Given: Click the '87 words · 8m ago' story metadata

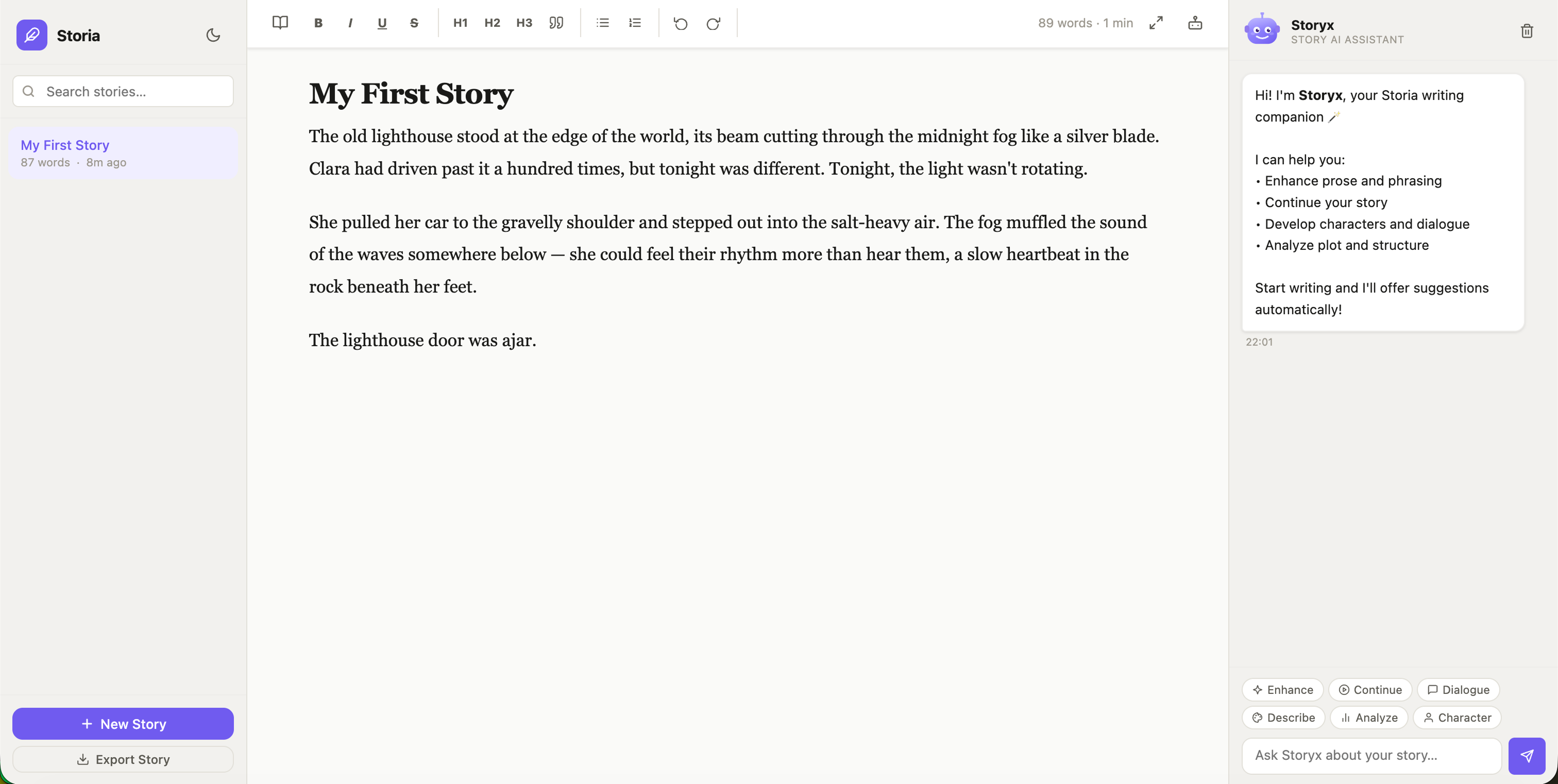Looking at the screenshot, I should (x=74, y=163).
